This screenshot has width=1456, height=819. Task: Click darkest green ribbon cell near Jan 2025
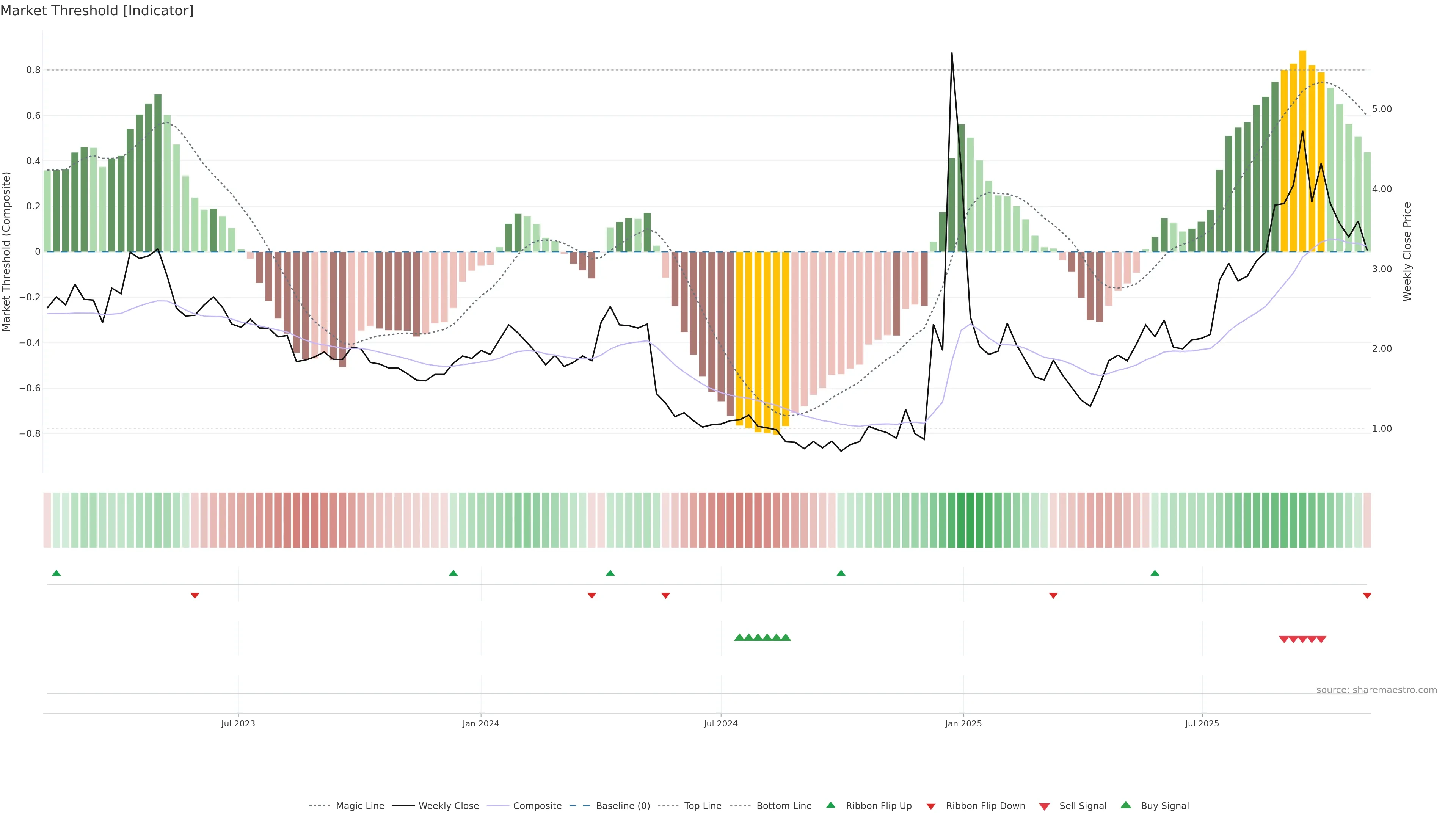point(970,520)
